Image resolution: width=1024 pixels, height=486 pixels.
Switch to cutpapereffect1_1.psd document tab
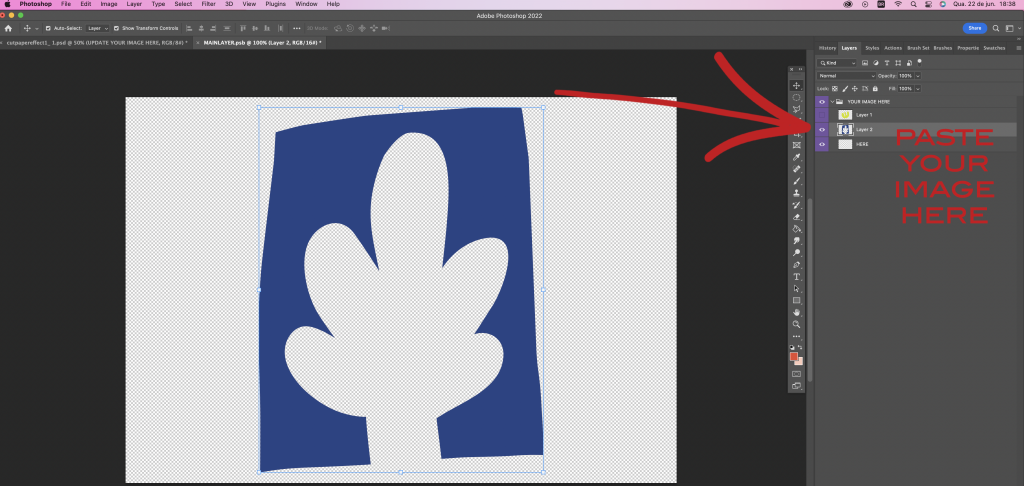click(97, 42)
